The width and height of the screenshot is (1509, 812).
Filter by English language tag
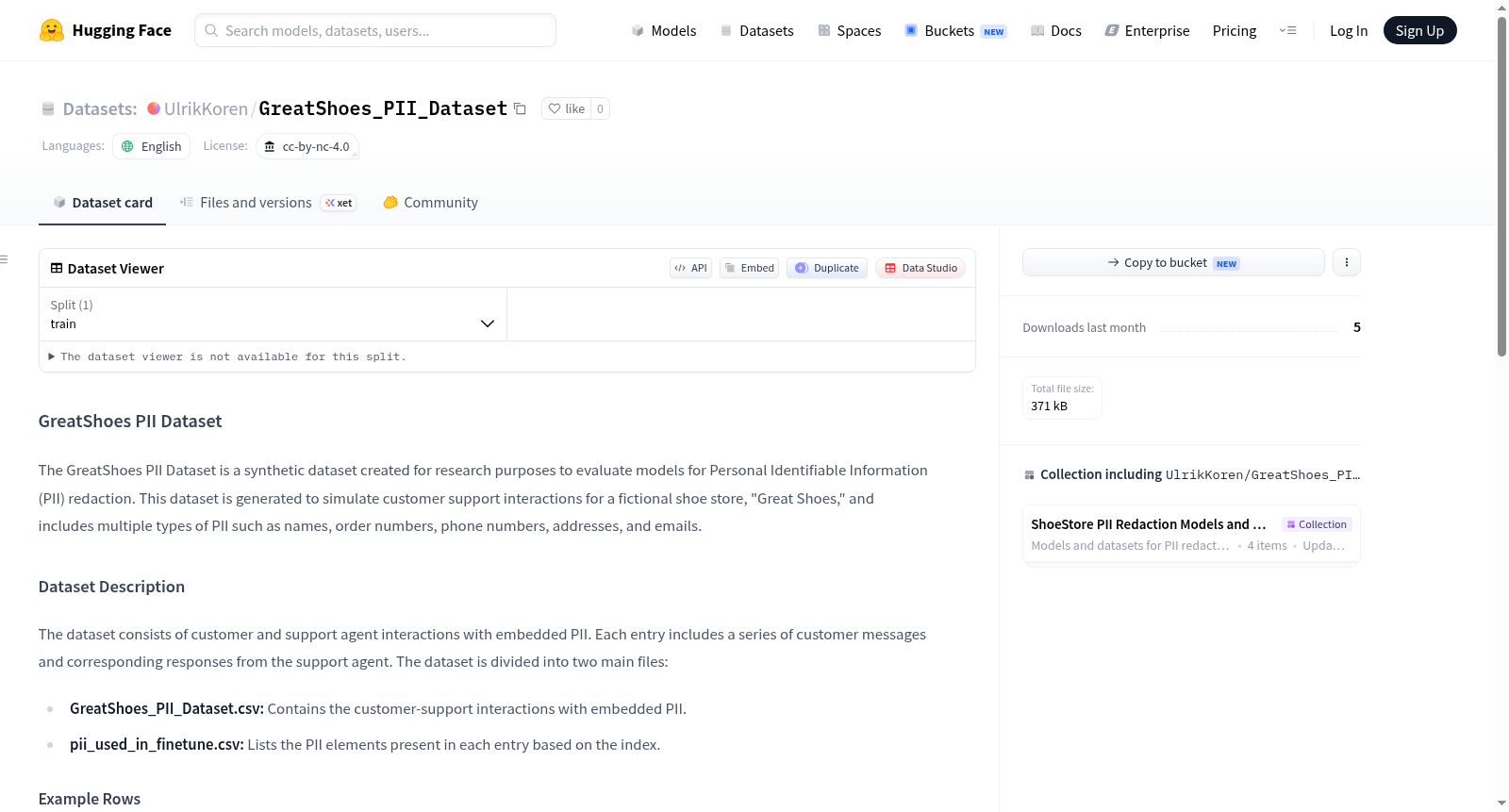[x=151, y=146]
